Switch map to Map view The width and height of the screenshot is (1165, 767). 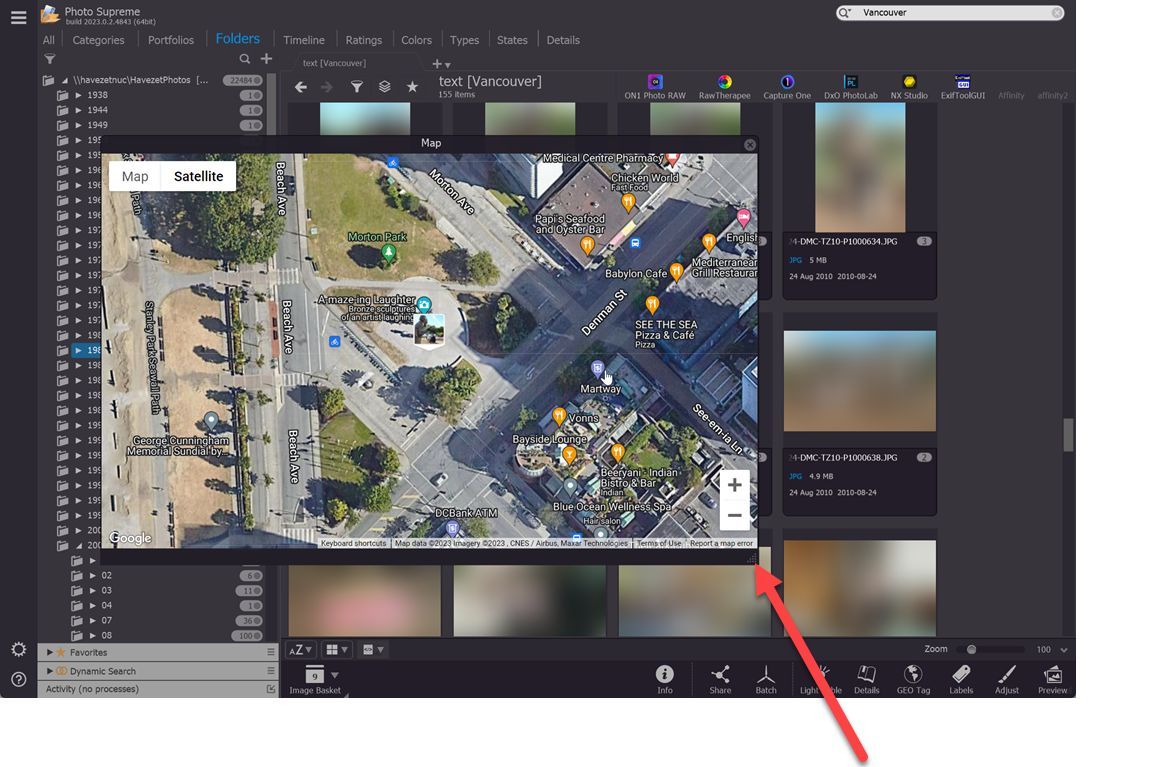tap(135, 176)
